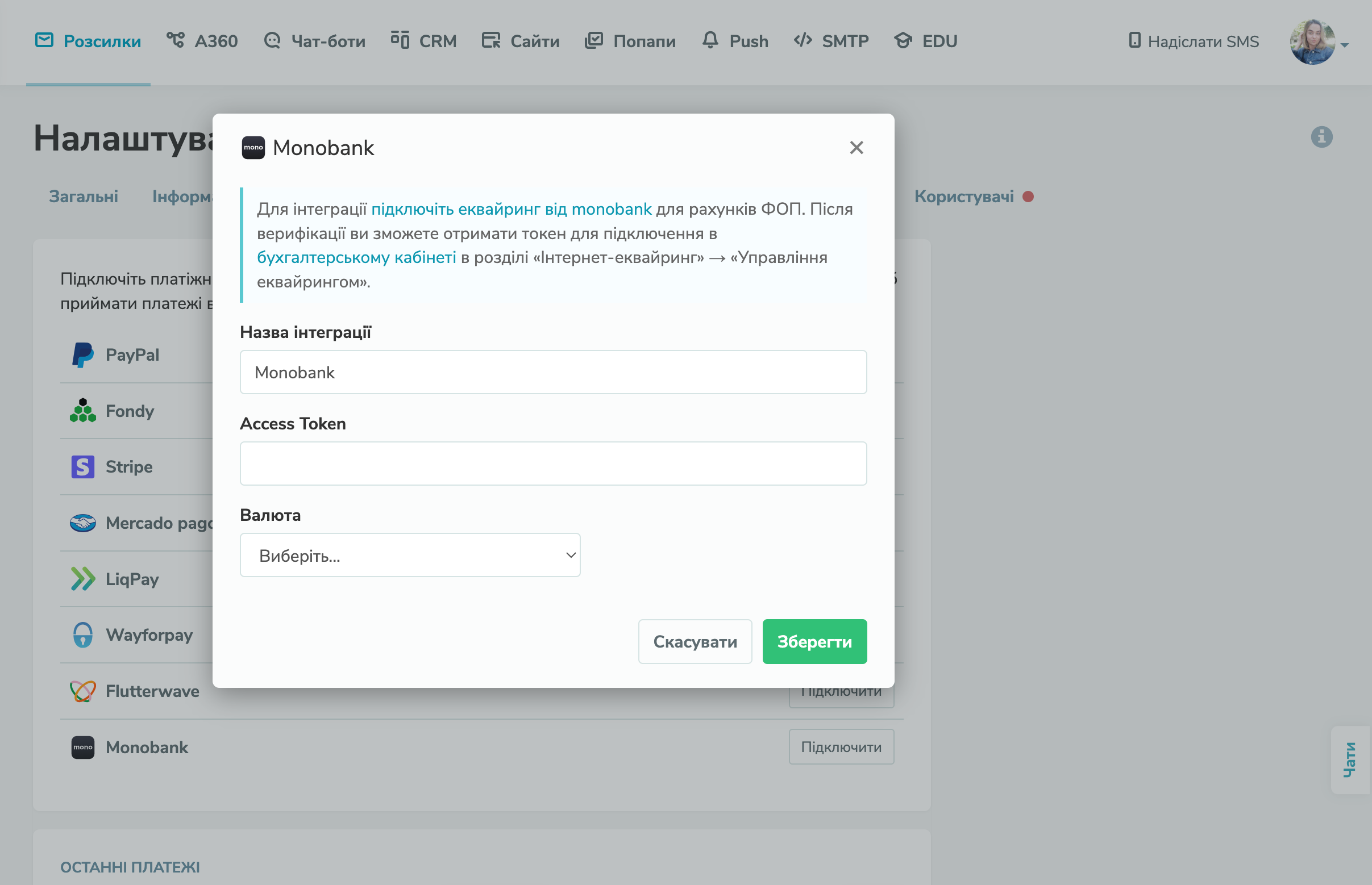Open the Користувачі tab
This screenshot has width=1372, height=885.
pos(964,197)
